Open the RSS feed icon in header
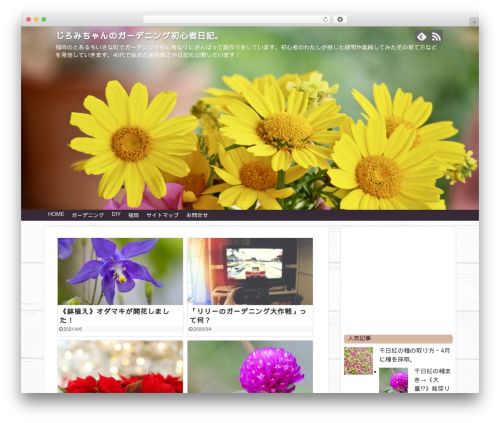Viewport: 500px width, 423px height. point(436,36)
